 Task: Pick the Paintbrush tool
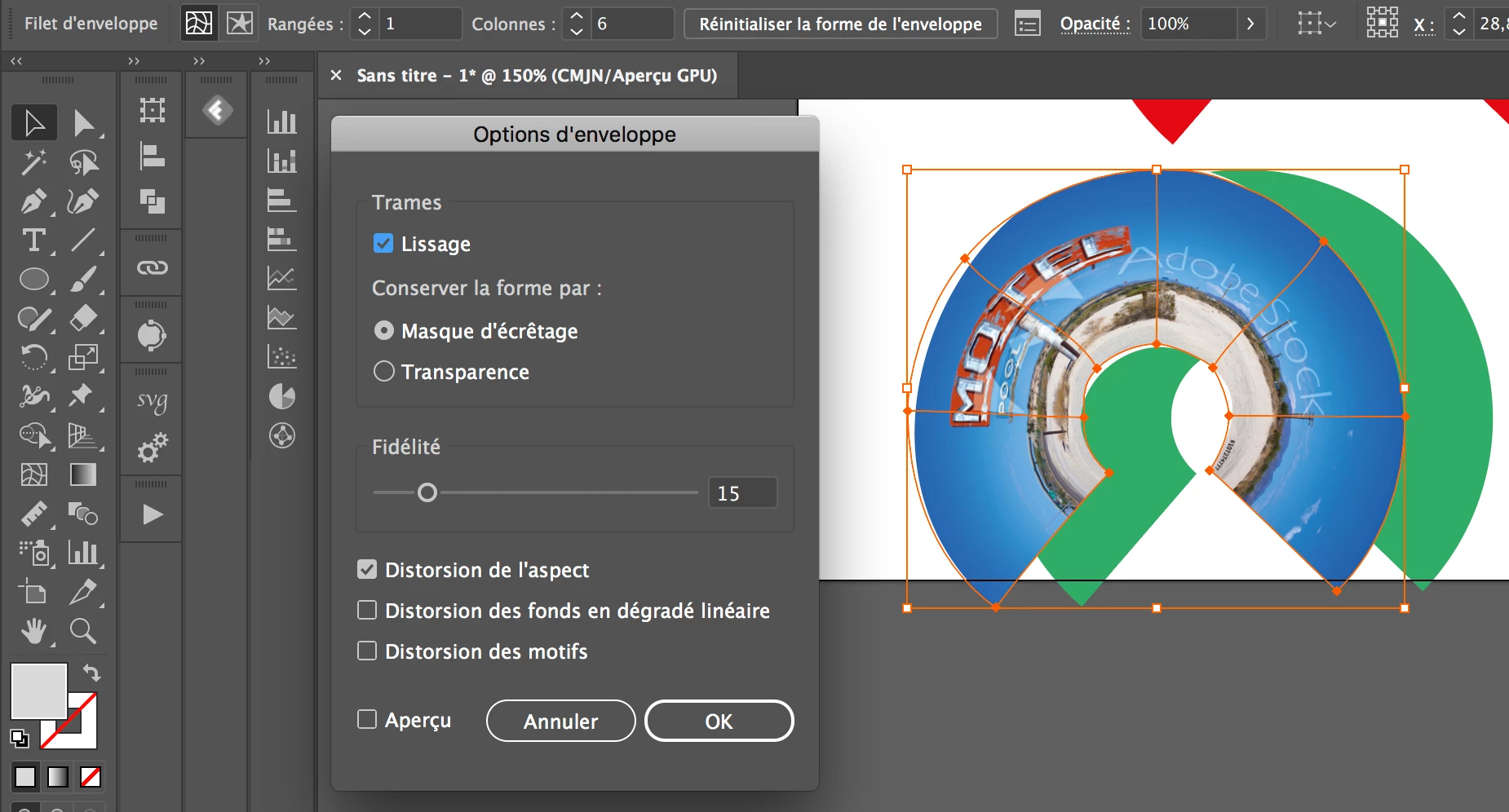83,280
